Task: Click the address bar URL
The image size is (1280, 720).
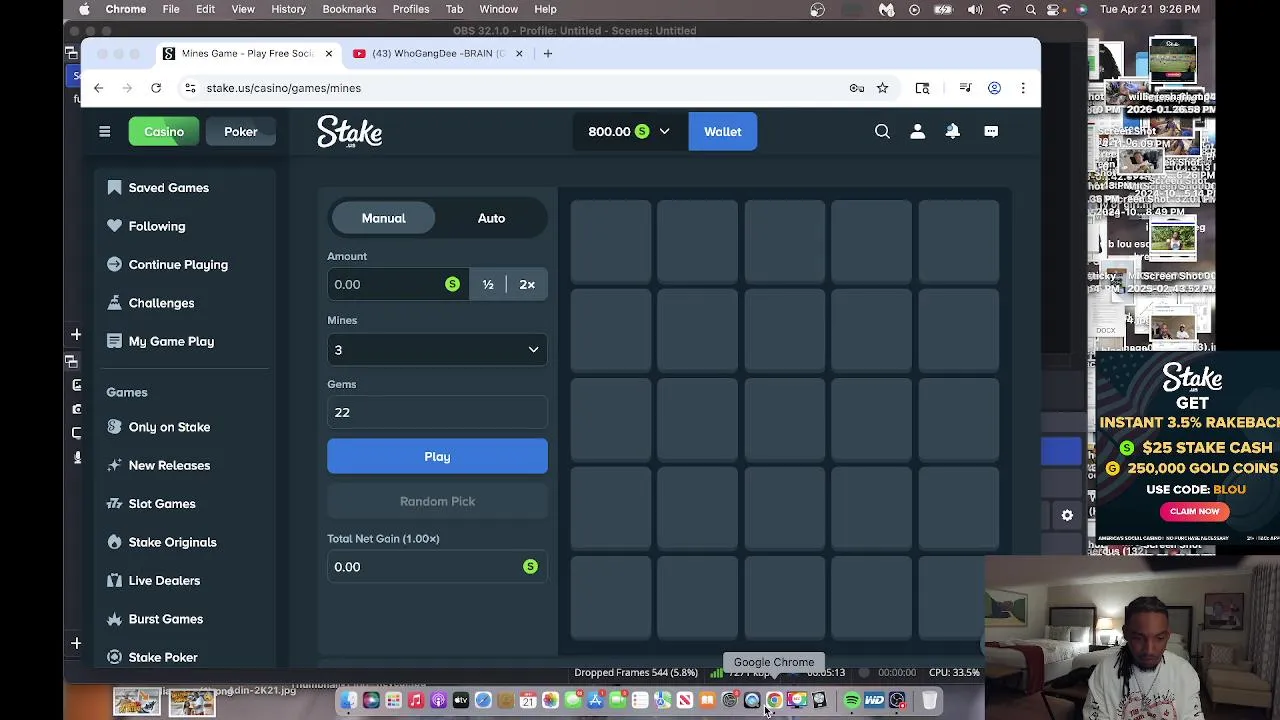Action: coord(284,88)
